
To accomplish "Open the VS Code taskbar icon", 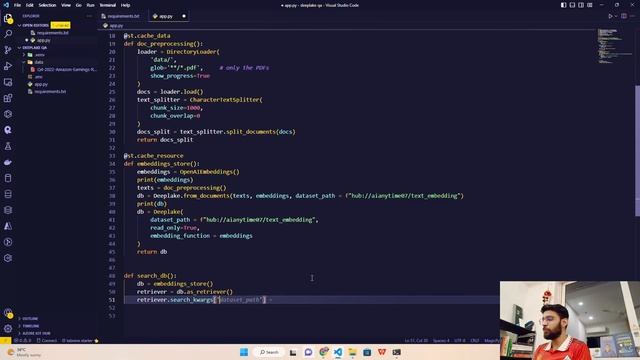I will [338, 352].
